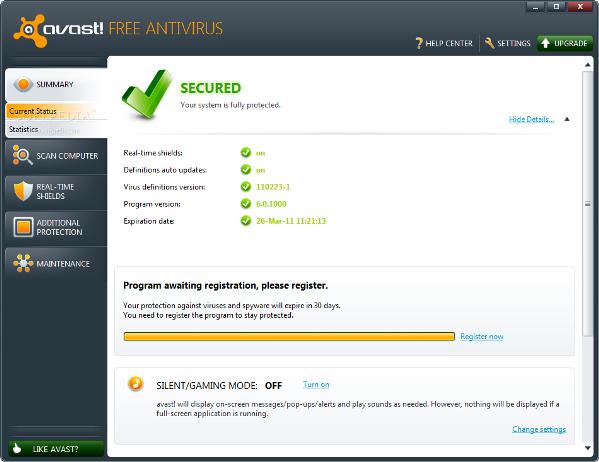The width and height of the screenshot is (599, 462).
Task: Click the Real-time shields green status check
Action: tap(246, 152)
